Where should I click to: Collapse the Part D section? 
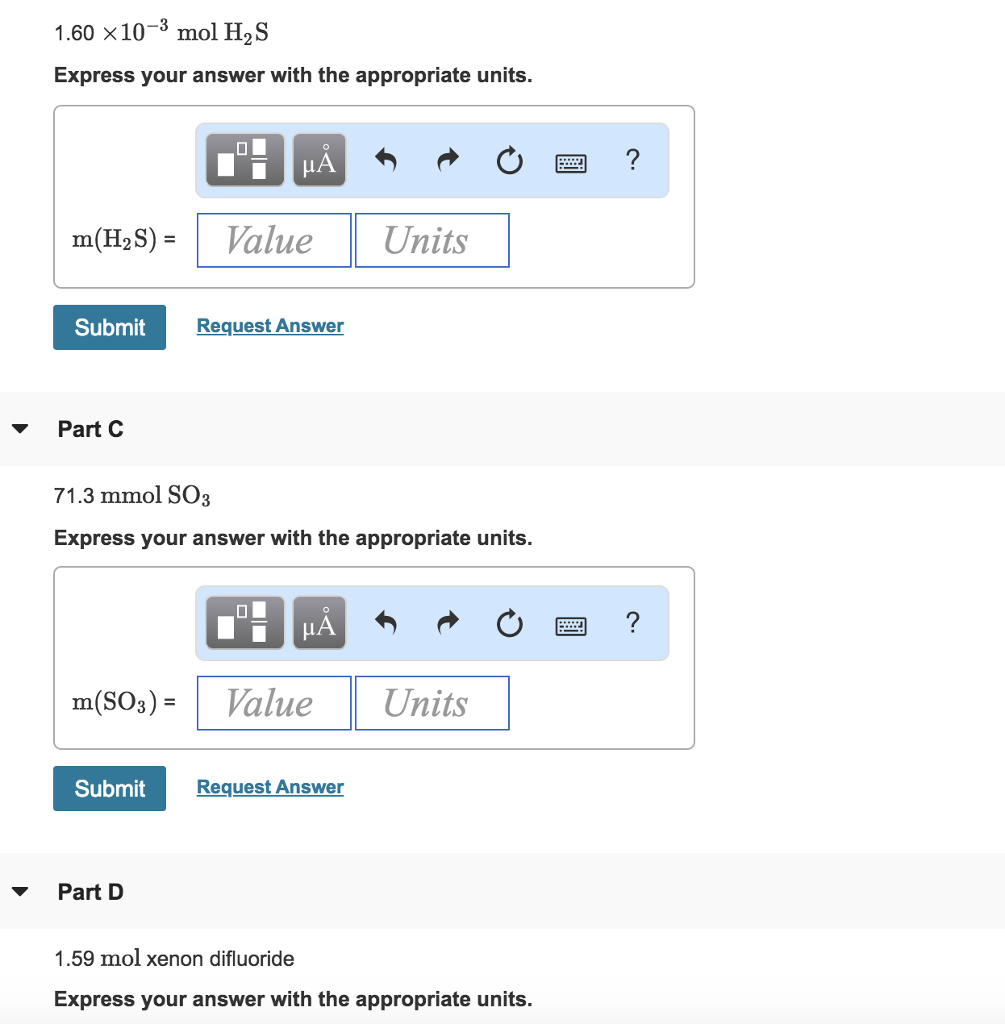[x=20, y=891]
